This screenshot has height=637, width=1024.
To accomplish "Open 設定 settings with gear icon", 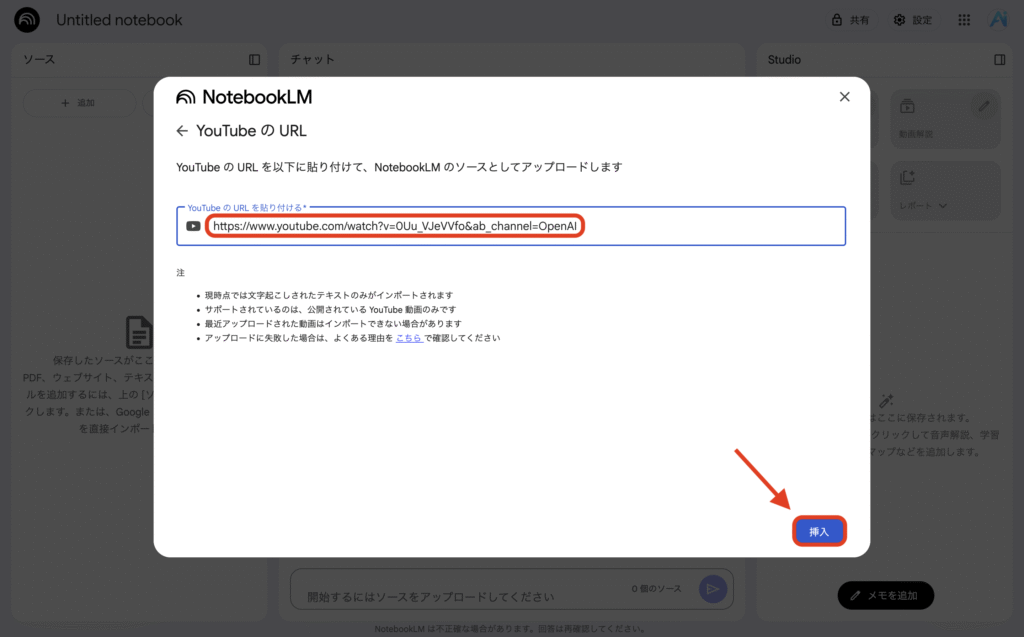I will tap(913, 20).
